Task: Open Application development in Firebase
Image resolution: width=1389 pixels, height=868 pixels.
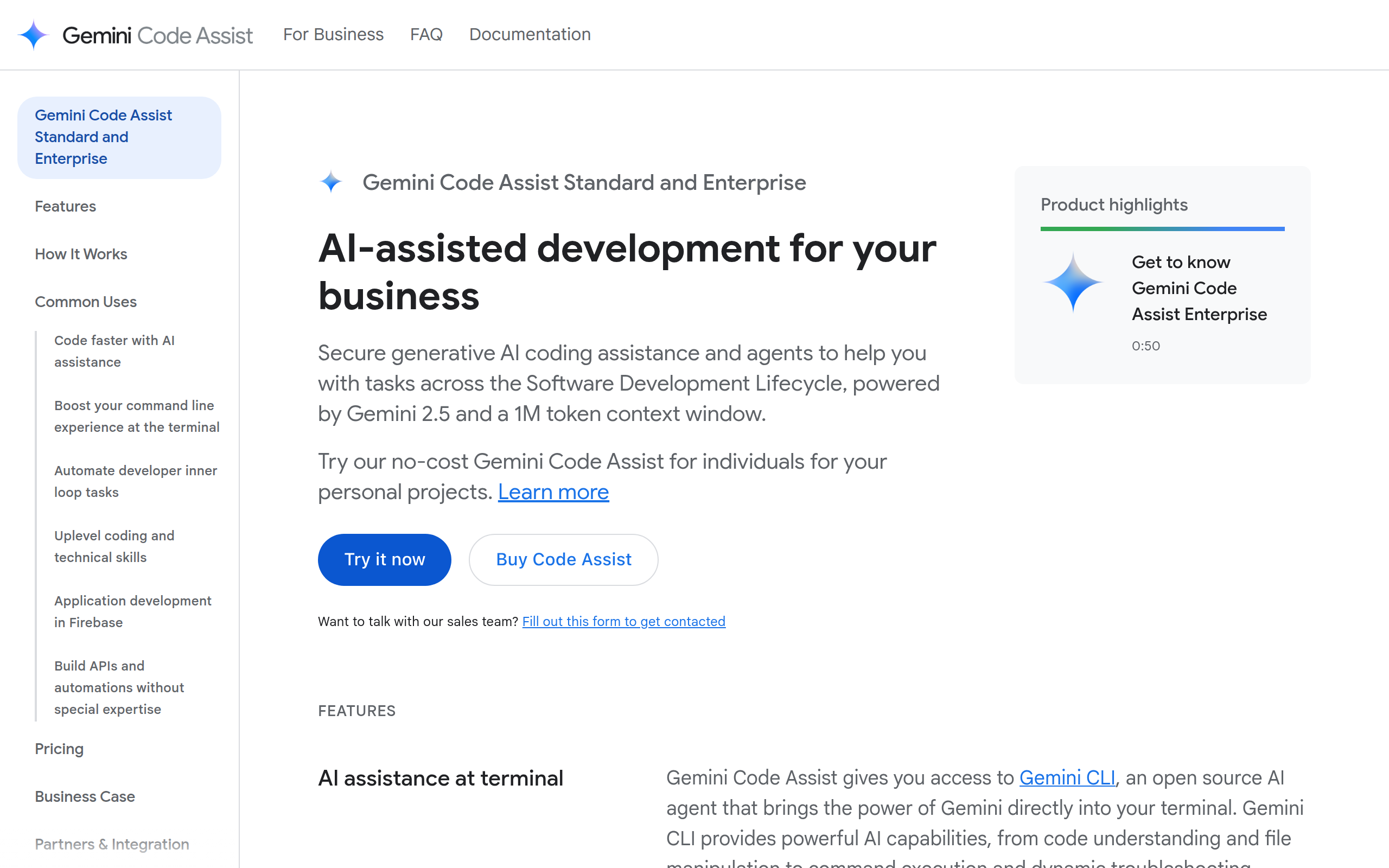Action: pyautogui.click(x=132, y=611)
